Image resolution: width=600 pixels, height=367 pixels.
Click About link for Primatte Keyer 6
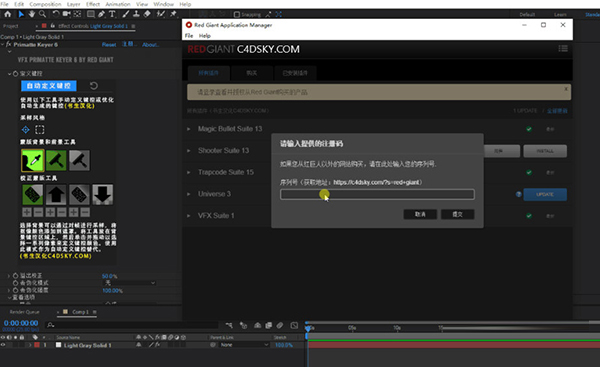tap(150, 44)
